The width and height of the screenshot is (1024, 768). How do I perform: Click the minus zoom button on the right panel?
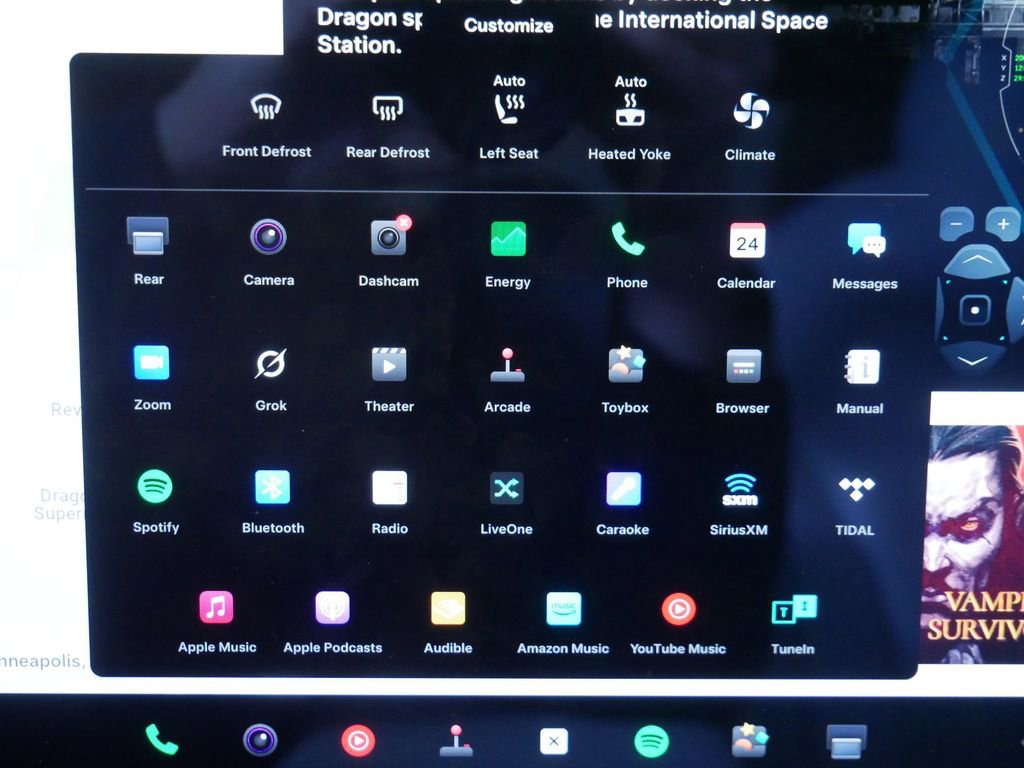(956, 224)
